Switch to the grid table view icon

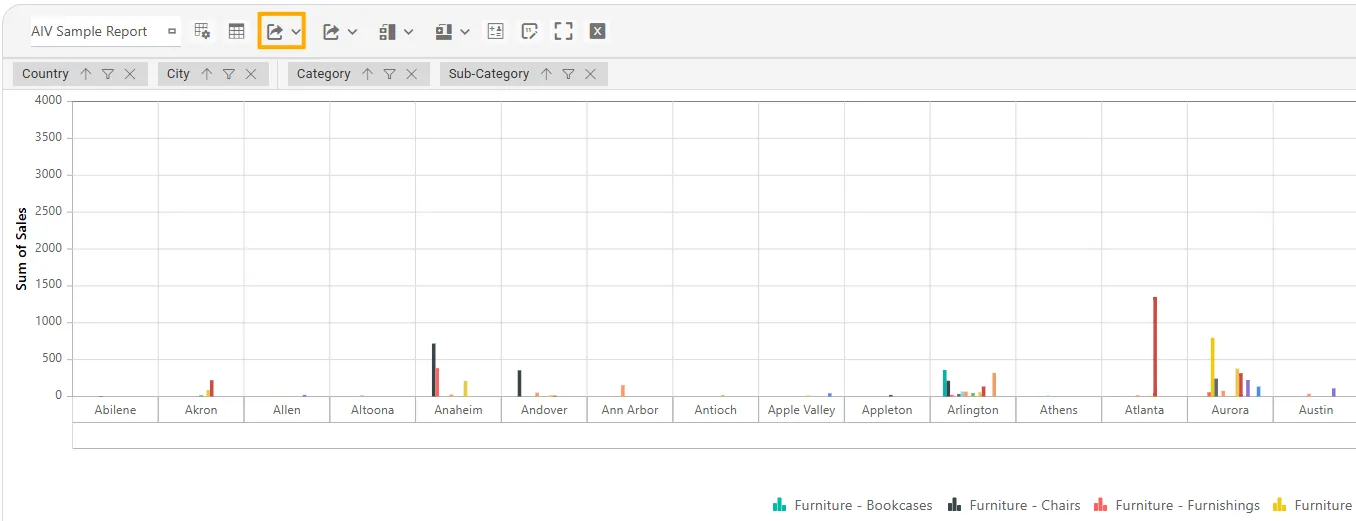click(x=237, y=31)
